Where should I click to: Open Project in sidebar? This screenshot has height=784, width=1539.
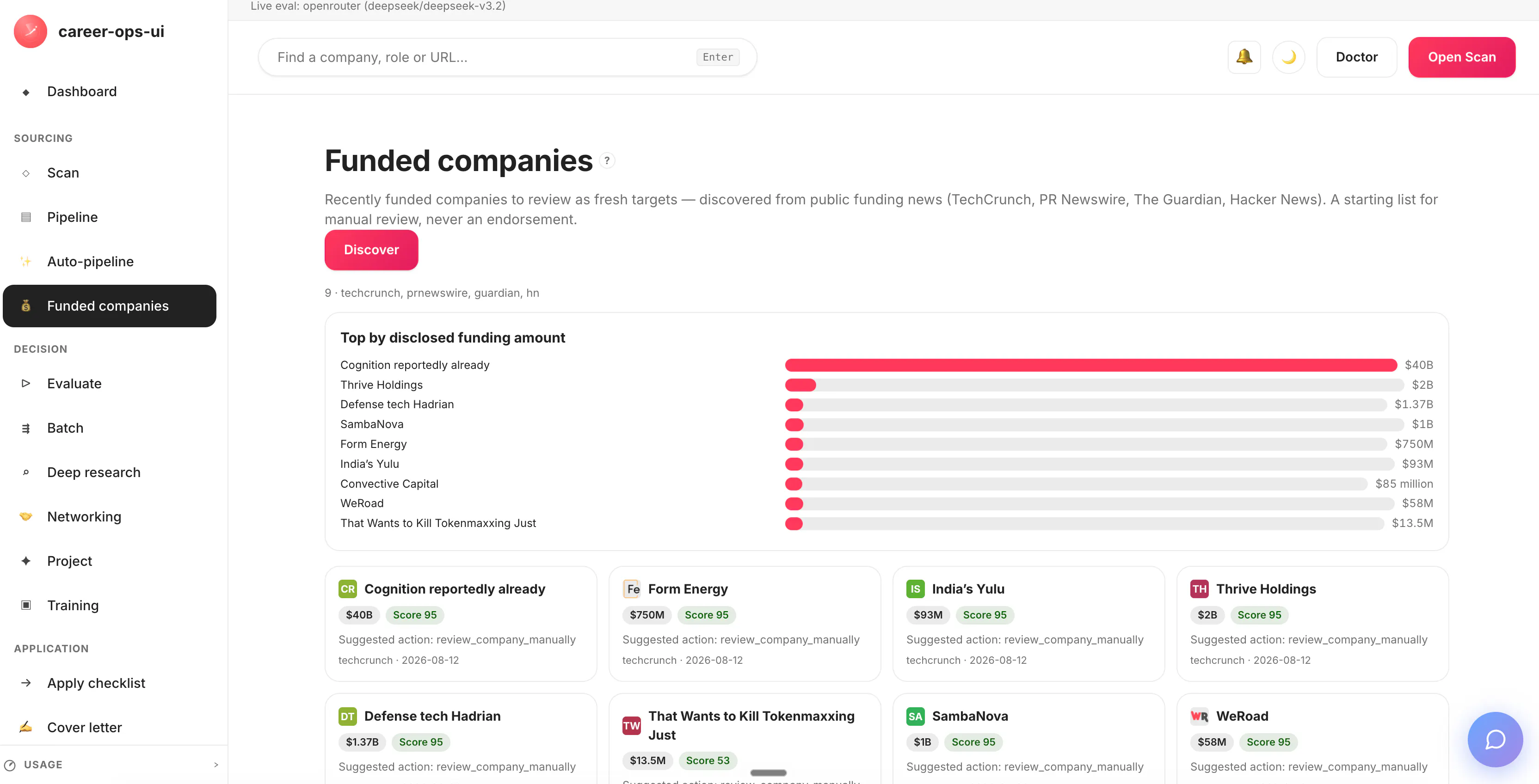click(109, 561)
